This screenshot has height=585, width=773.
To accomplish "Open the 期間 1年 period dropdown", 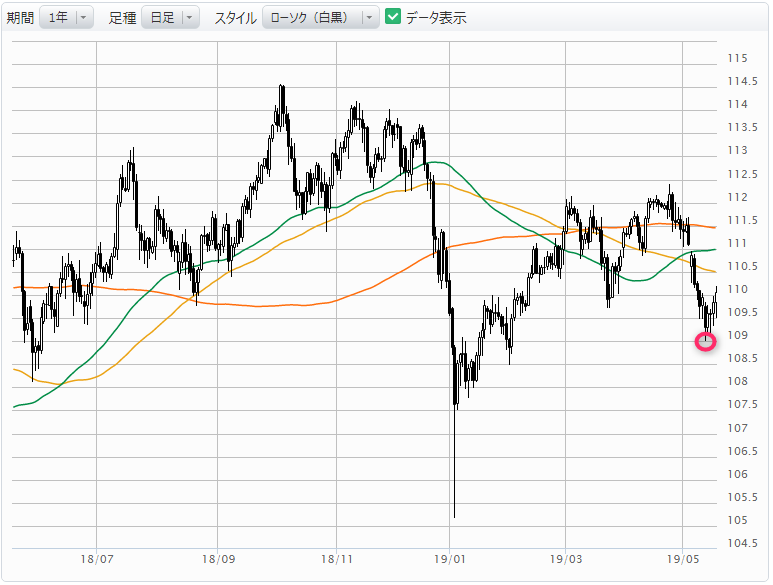I will (66, 18).
